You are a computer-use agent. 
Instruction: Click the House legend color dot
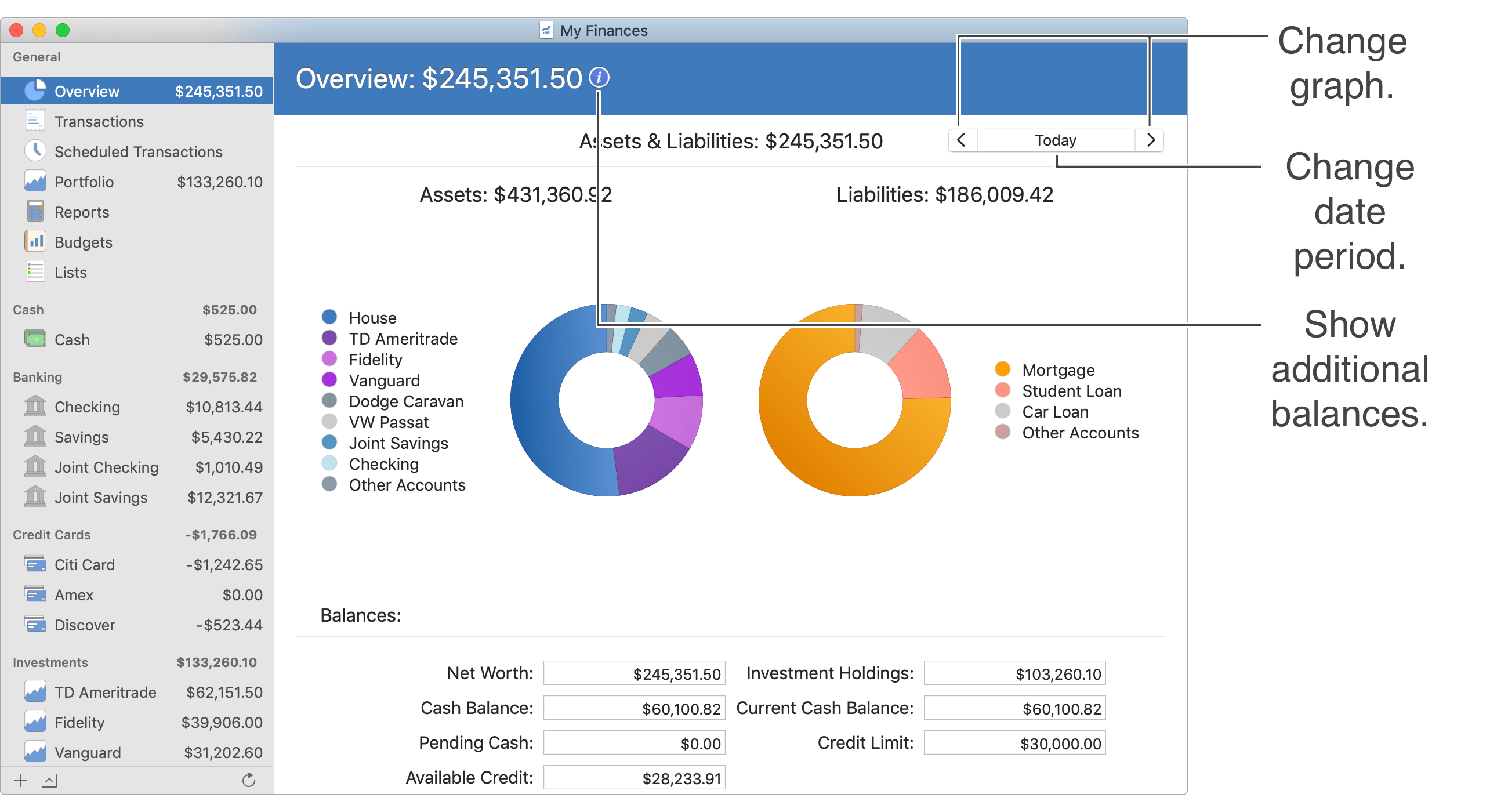(x=329, y=317)
